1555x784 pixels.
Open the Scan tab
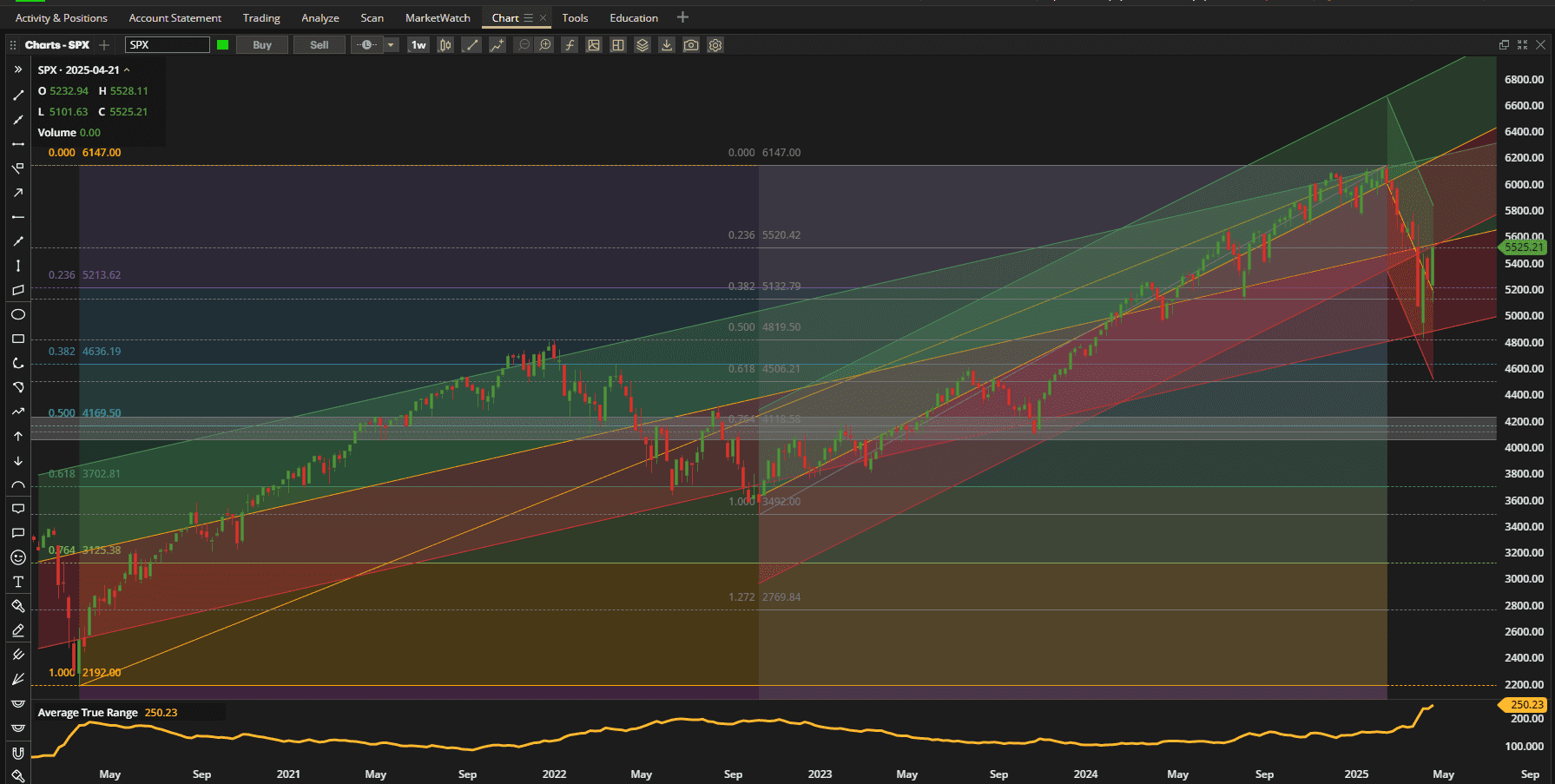click(372, 18)
